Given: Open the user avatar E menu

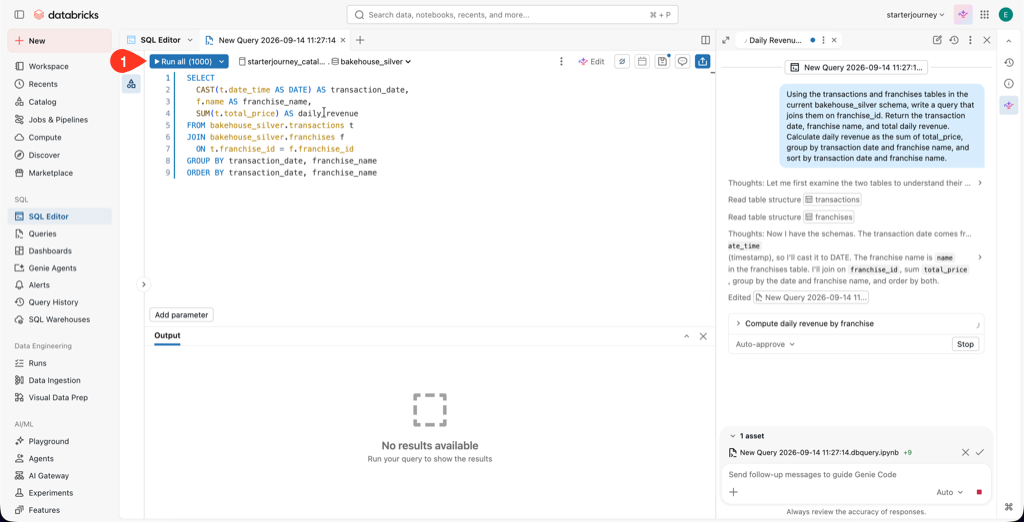Looking at the screenshot, I should (x=1004, y=14).
